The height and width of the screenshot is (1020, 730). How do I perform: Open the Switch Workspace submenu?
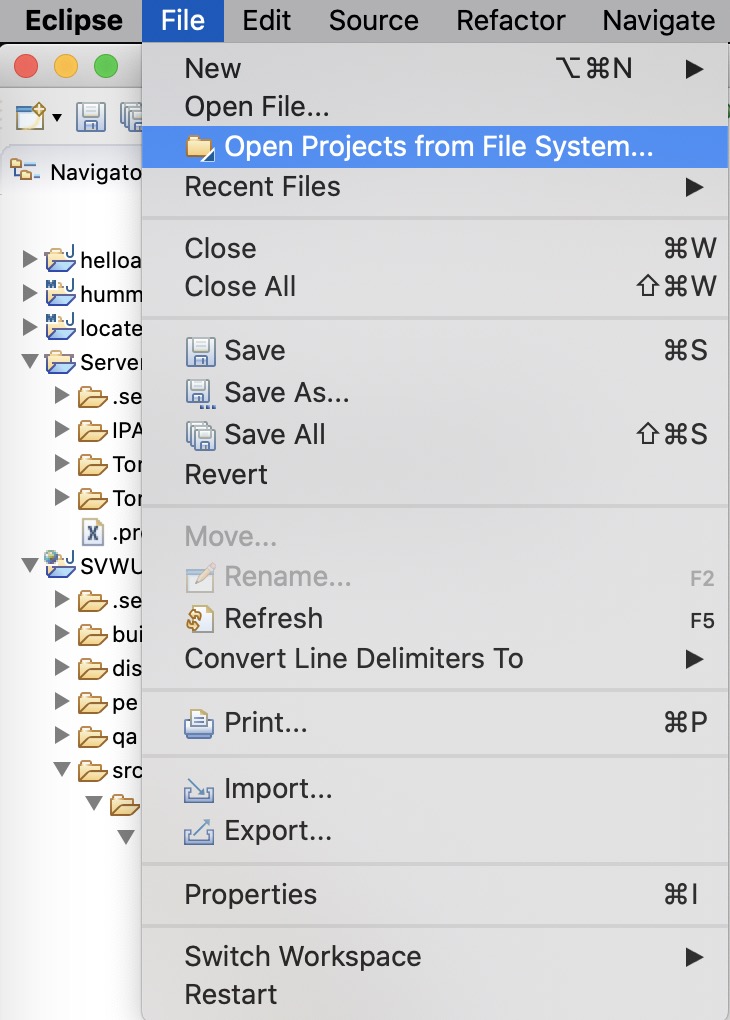(435, 956)
